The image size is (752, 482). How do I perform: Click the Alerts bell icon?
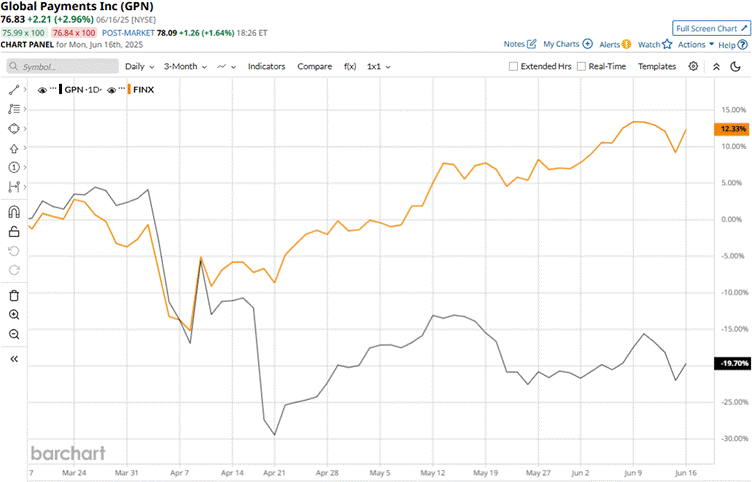pyautogui.click(x=626, y=44)
